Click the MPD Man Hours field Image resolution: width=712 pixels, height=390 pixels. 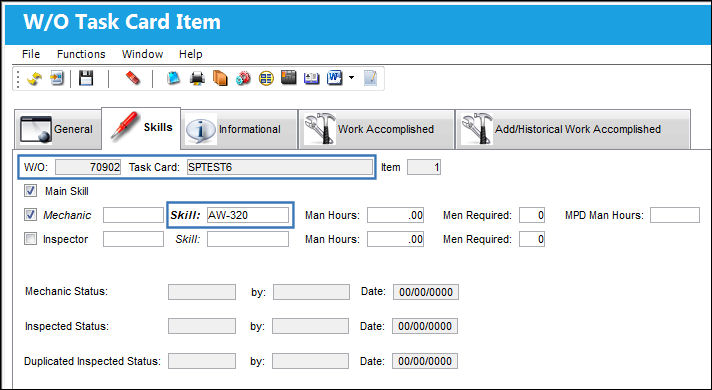pos(675,215)
